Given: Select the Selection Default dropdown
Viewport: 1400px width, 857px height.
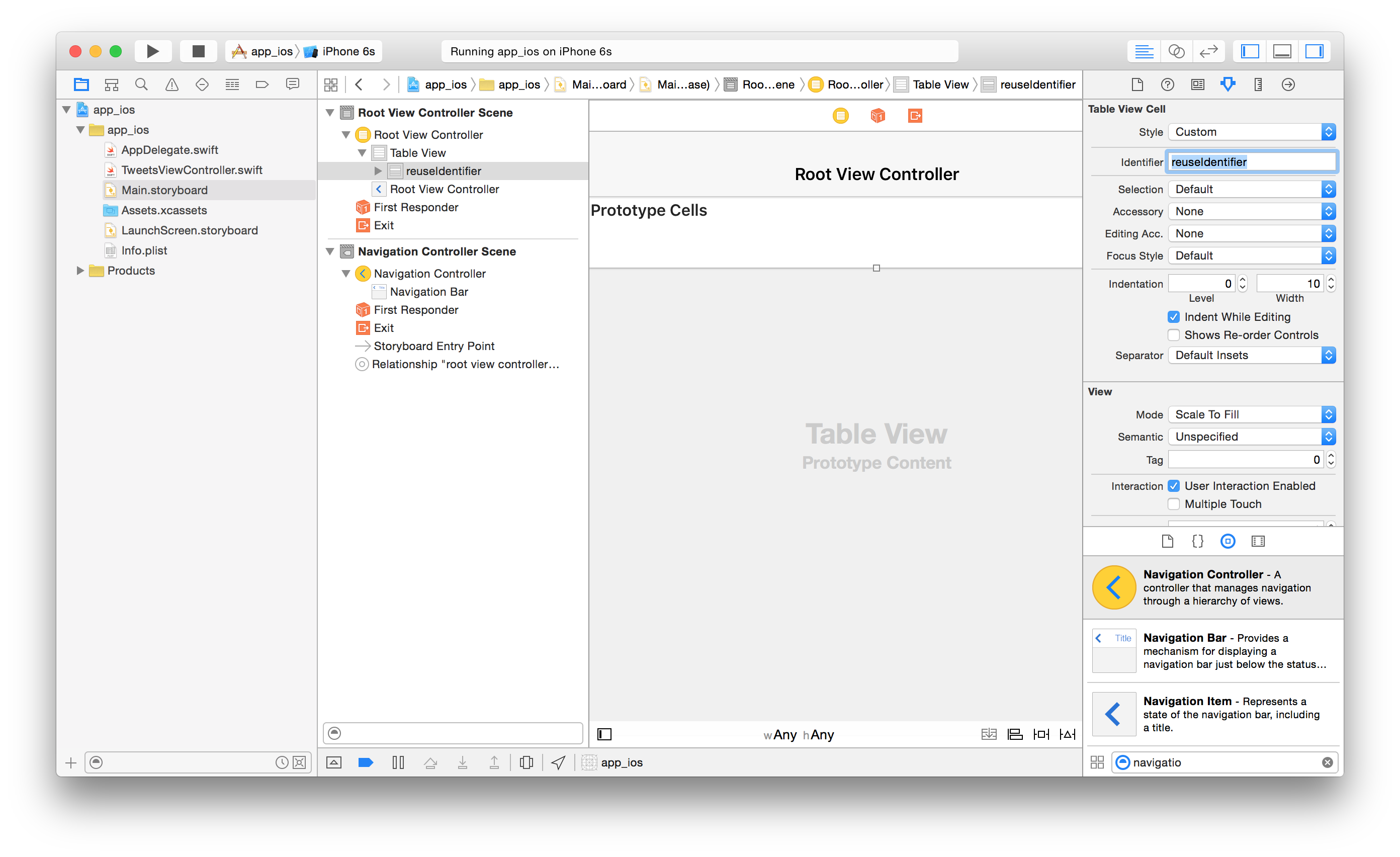Looking at the screenshot, I should click(x=1253, y=187).
